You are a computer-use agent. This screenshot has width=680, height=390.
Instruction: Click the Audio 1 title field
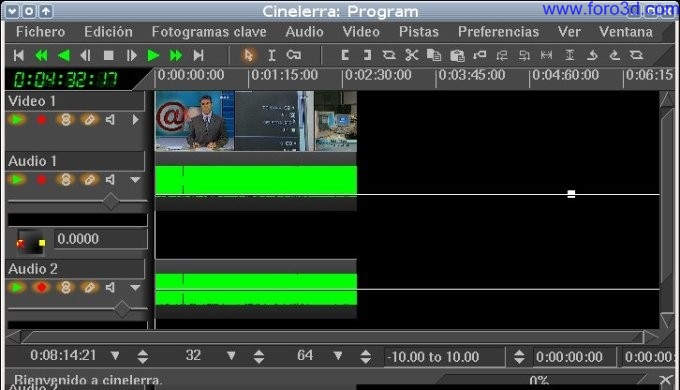(76, 161)
